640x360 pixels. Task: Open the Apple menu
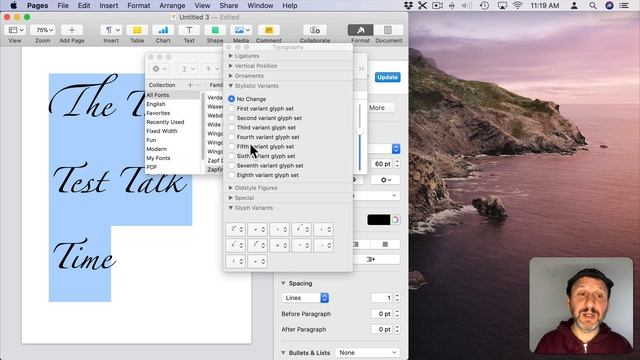(x=13, y=5)
